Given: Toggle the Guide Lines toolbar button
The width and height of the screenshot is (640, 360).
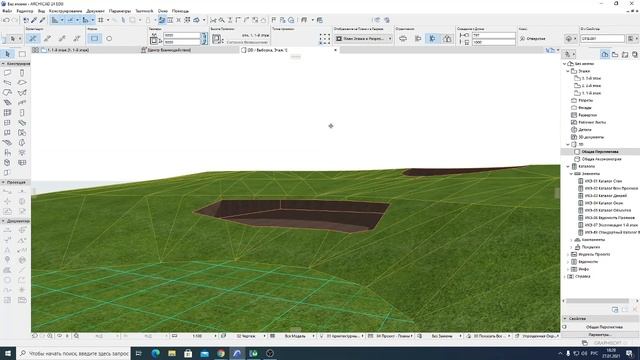Looking at the screenshot, I should [55, 20].
